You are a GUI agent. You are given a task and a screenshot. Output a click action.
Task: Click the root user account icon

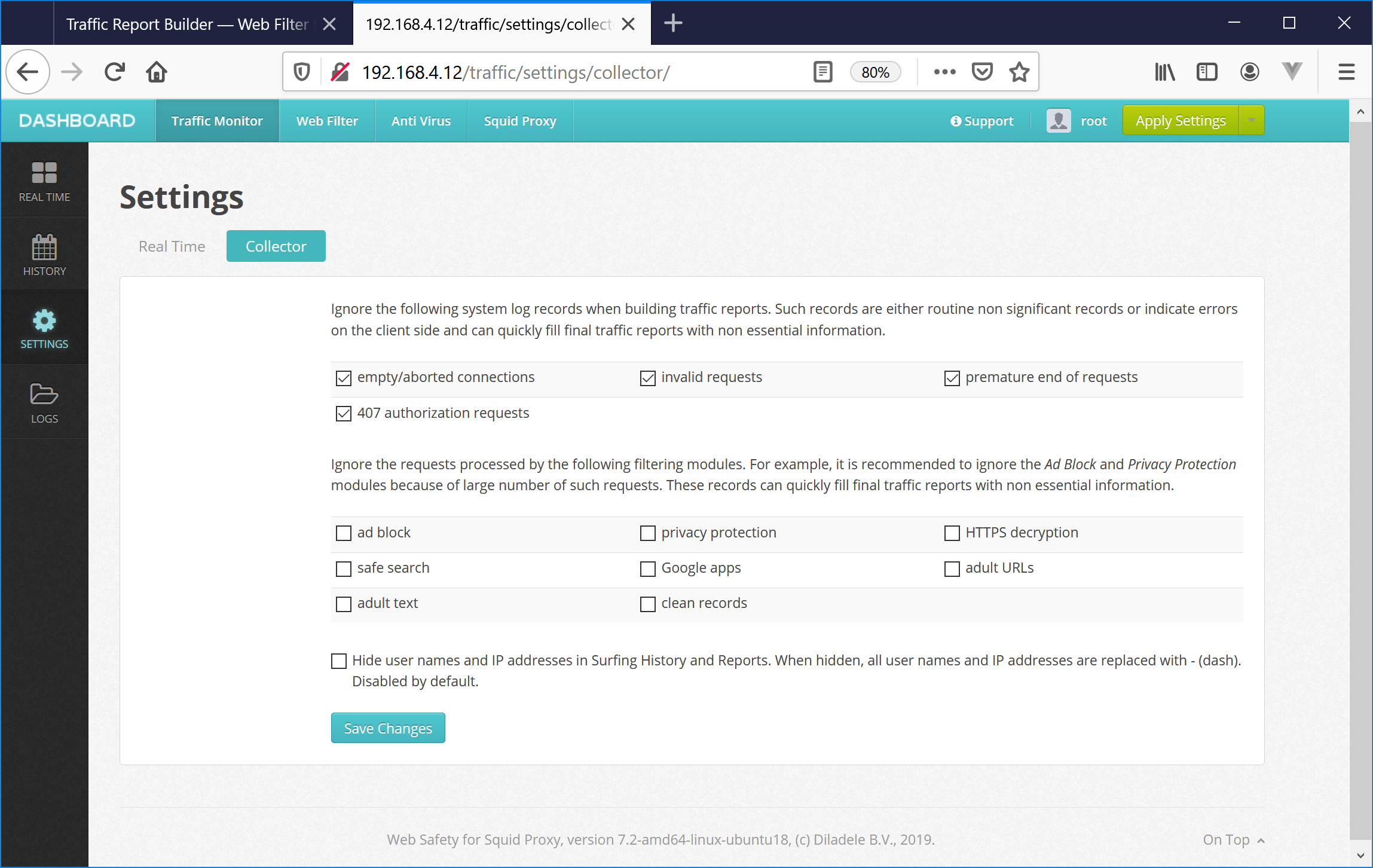[1058, 120]
